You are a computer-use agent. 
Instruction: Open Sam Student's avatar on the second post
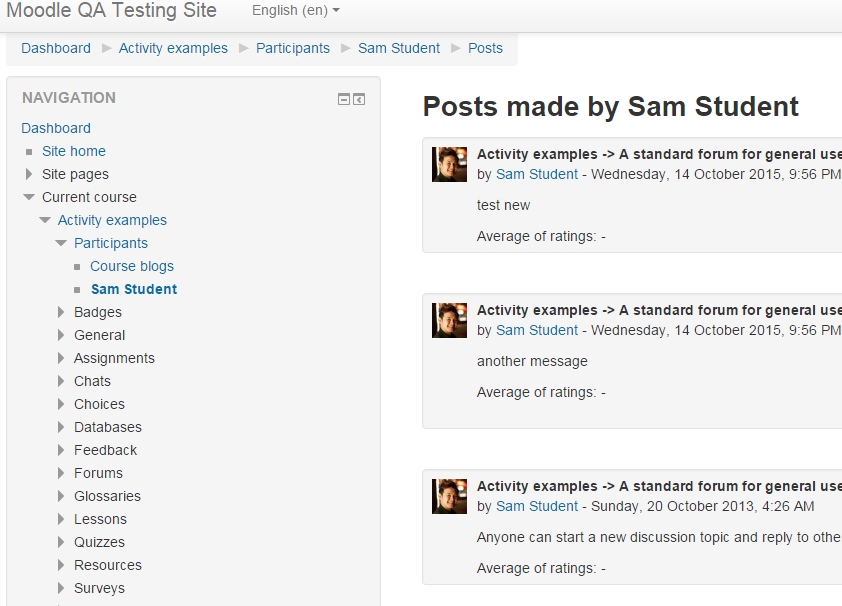(449, 320)
